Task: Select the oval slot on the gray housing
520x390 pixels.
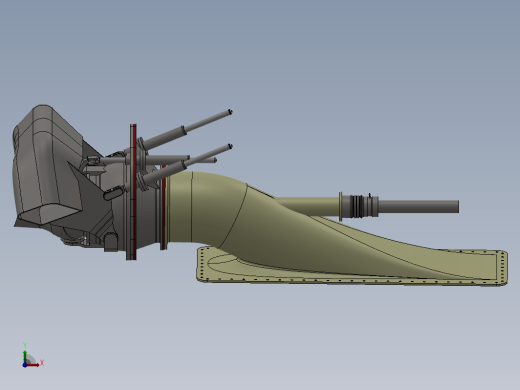Action: [x=113, y=193]
